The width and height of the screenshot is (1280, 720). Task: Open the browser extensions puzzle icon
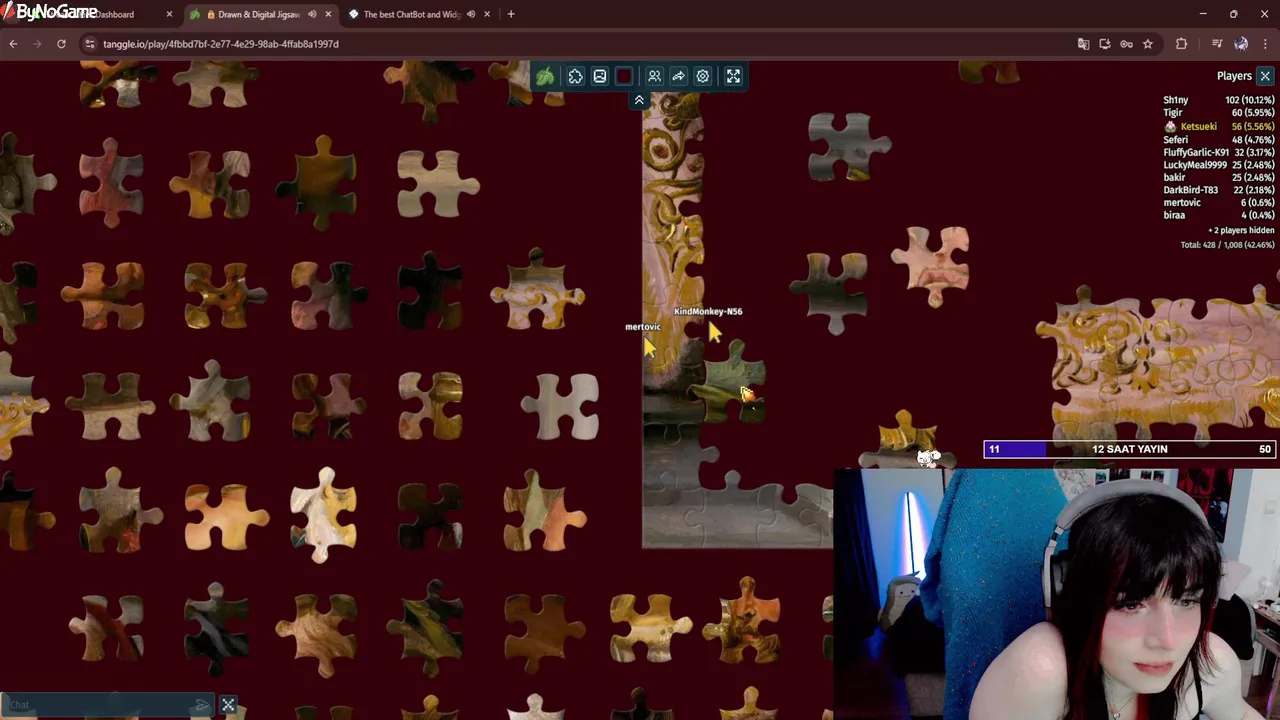1181,44
